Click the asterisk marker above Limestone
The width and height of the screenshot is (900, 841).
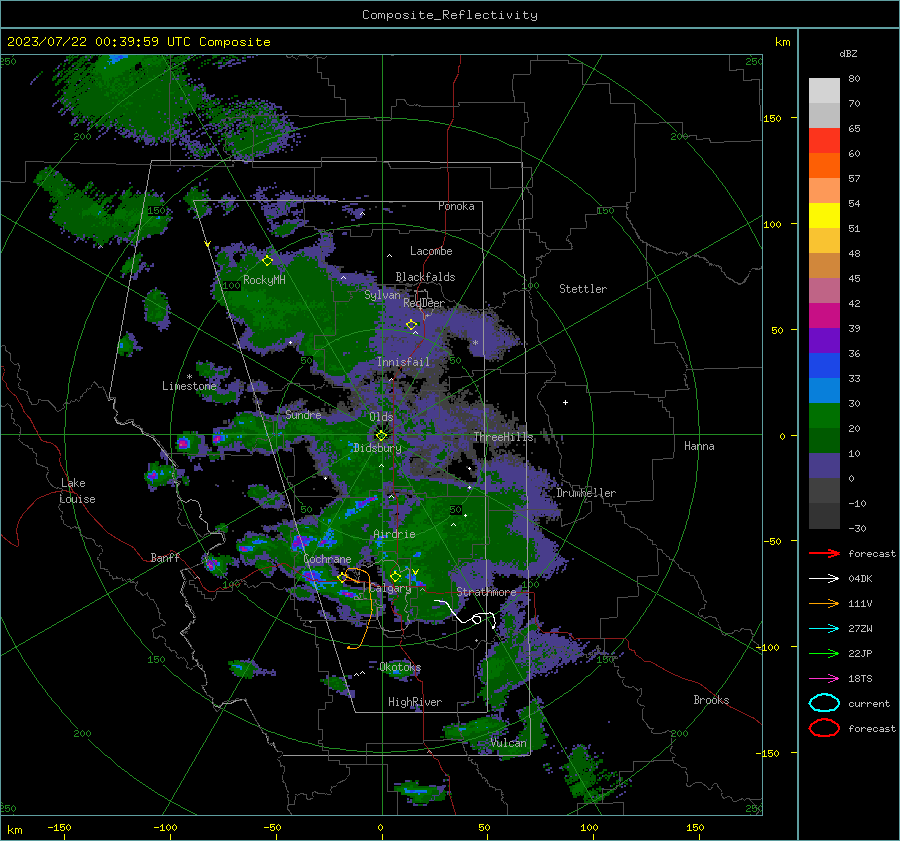189,377
